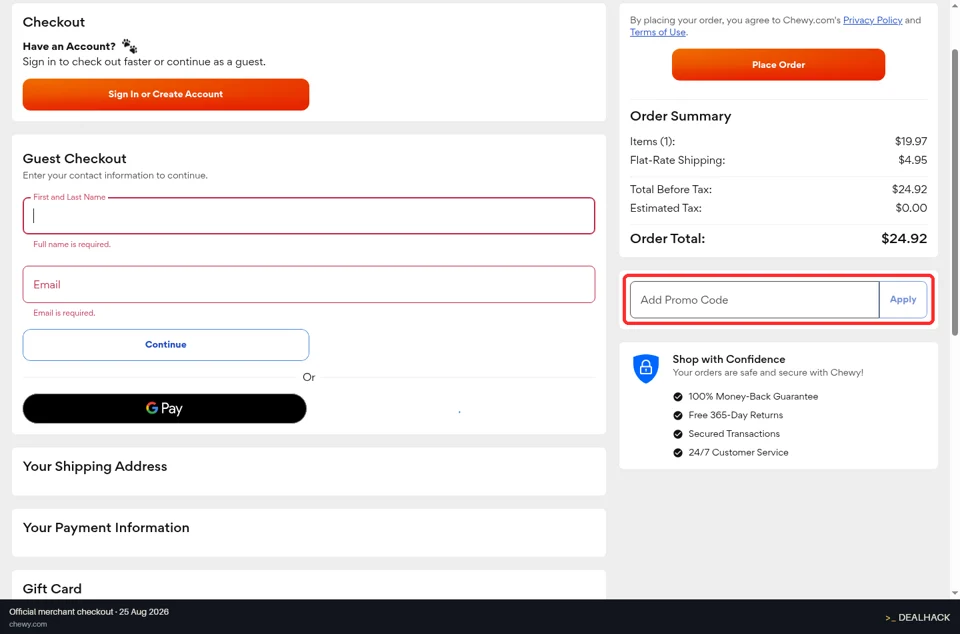
Task: Click the DEALHACK label in bottom bar
Action: 917,617
